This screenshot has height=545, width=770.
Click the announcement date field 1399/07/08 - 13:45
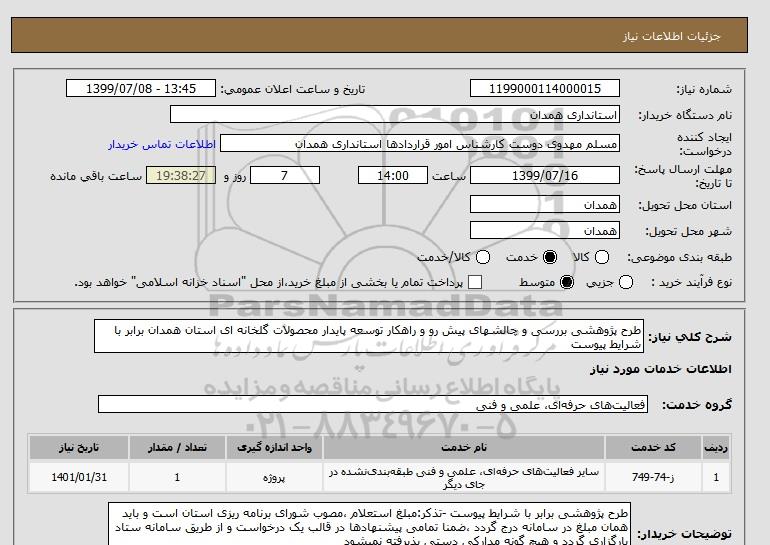(141, 88)
